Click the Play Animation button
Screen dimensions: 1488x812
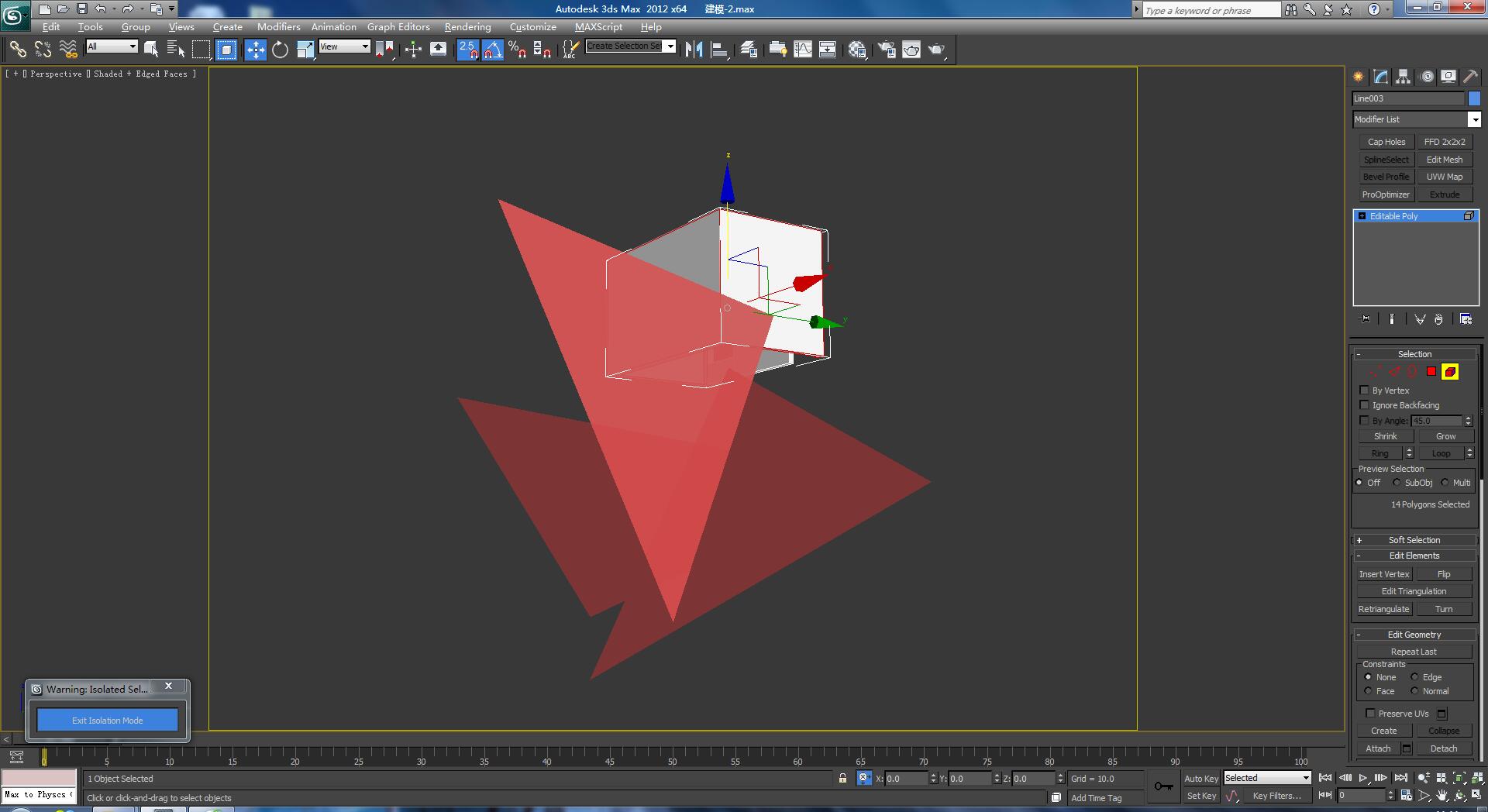tap(1363, 778)
